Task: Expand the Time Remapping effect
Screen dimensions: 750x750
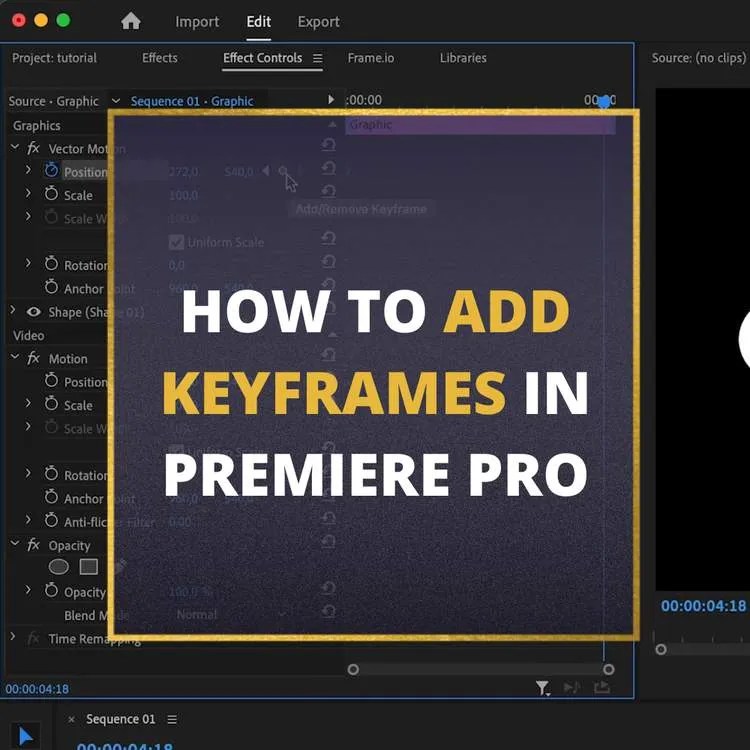Action: click(x=13, y=637)
